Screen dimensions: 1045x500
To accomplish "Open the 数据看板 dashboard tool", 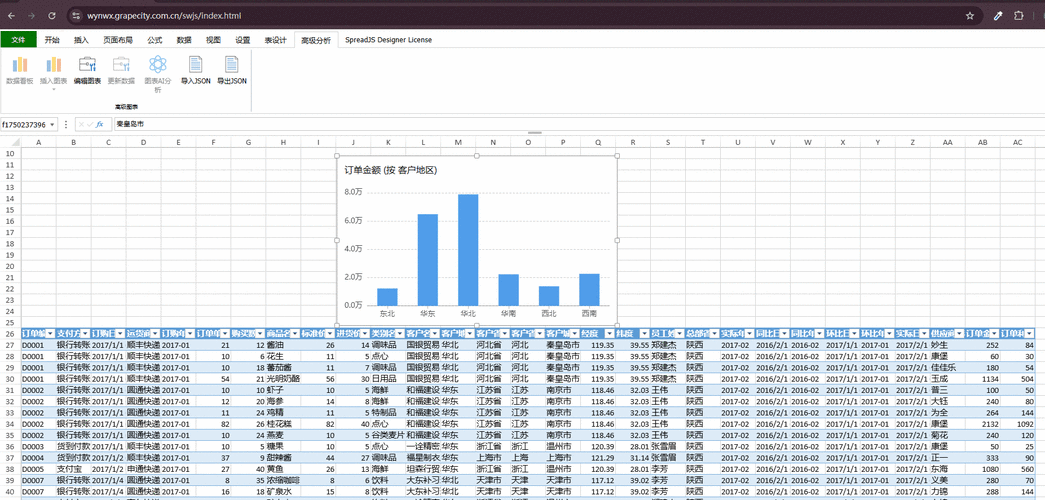I will (x=19, y=71).
